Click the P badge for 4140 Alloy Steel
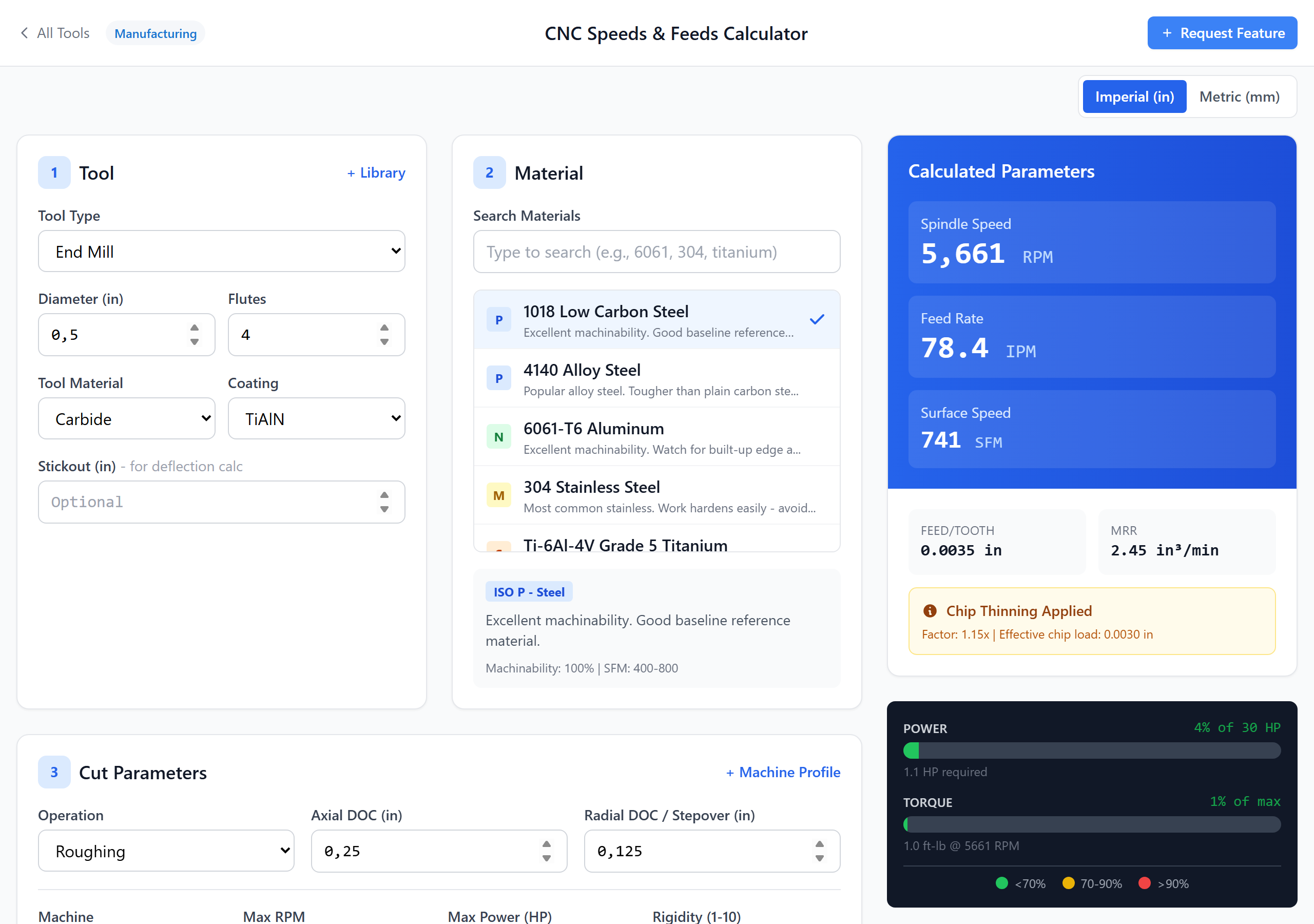Screen dimensions: 1314x924 (x=498, y=378)
